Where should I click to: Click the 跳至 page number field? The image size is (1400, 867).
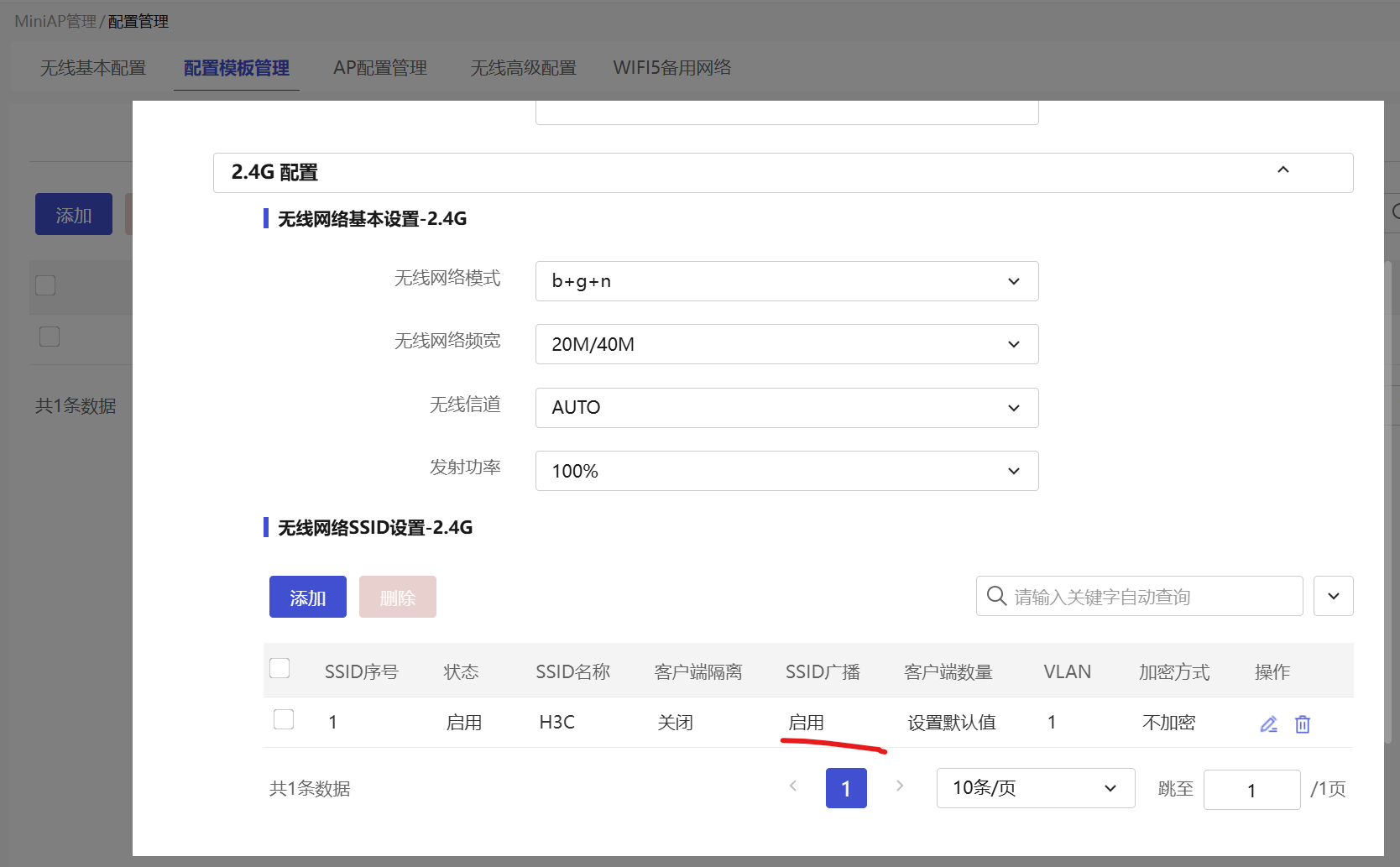pos(1251,790)
